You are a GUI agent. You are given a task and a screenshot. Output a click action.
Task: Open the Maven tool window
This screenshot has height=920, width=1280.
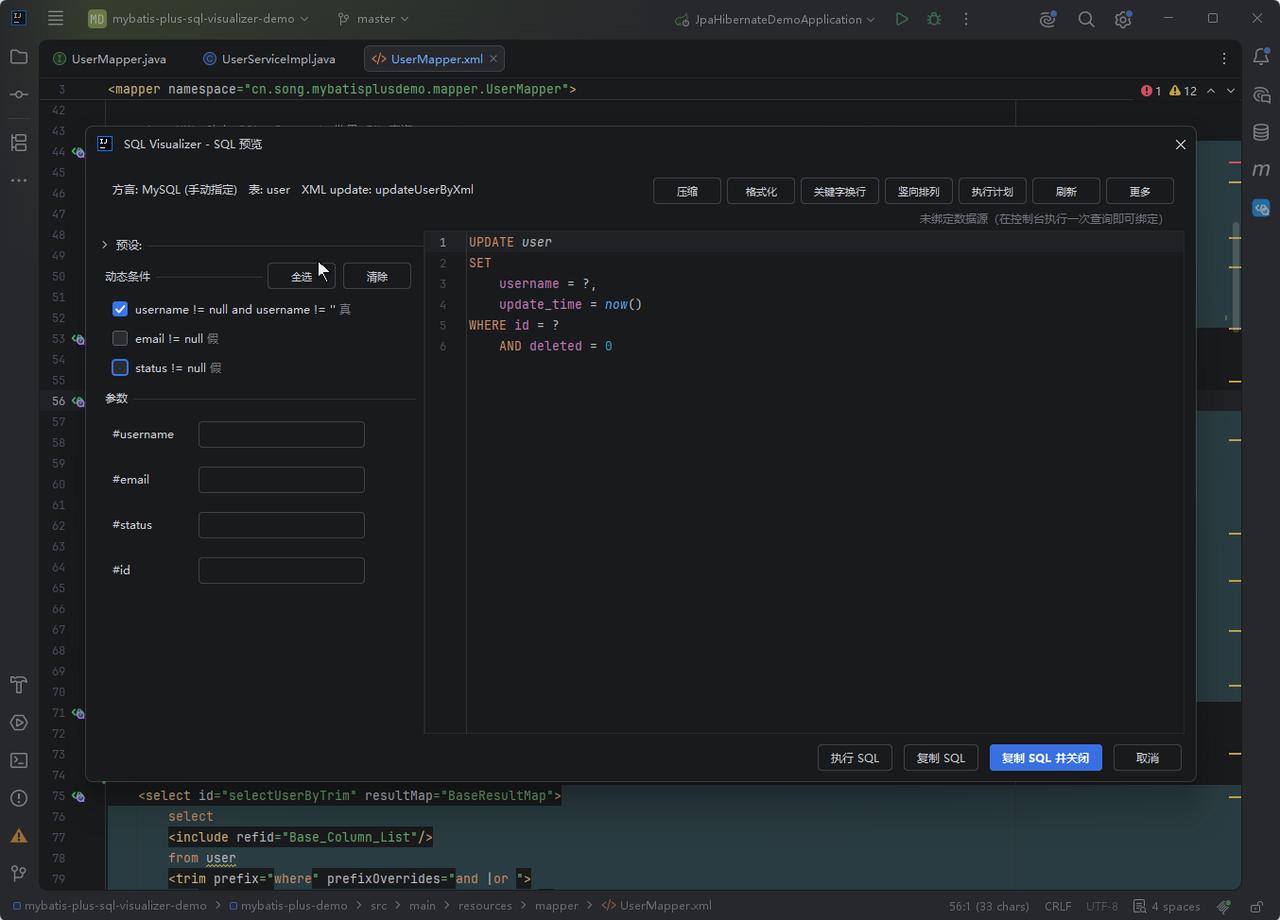click(1261, 171)
